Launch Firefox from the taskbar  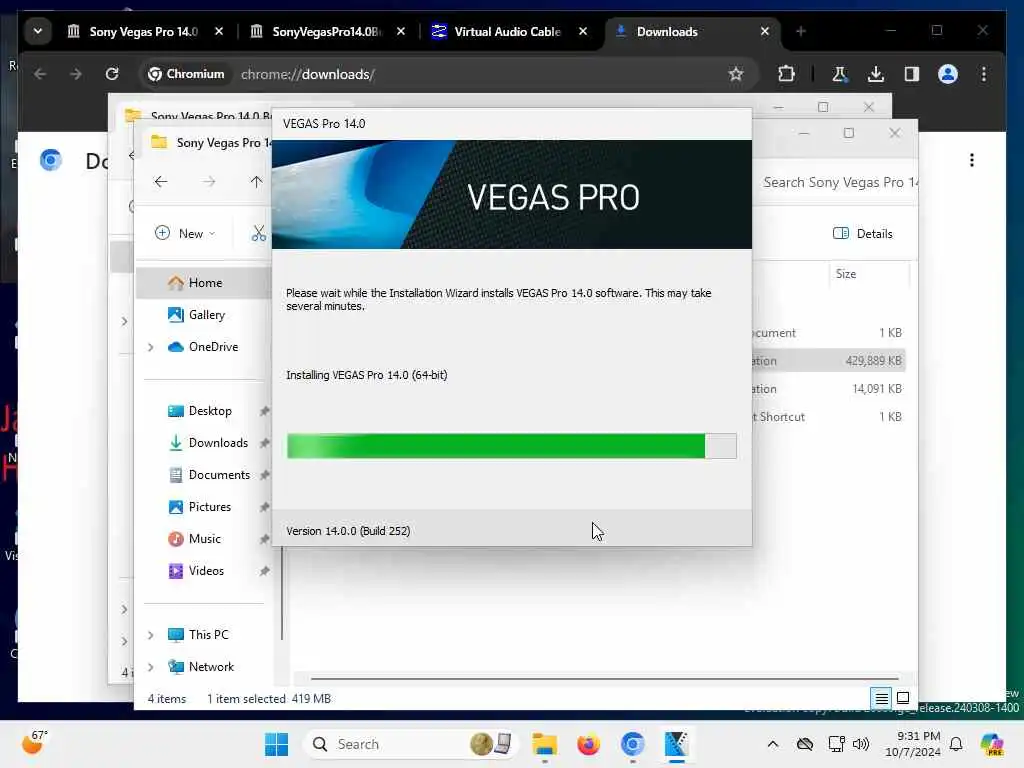tap(588, 744)
